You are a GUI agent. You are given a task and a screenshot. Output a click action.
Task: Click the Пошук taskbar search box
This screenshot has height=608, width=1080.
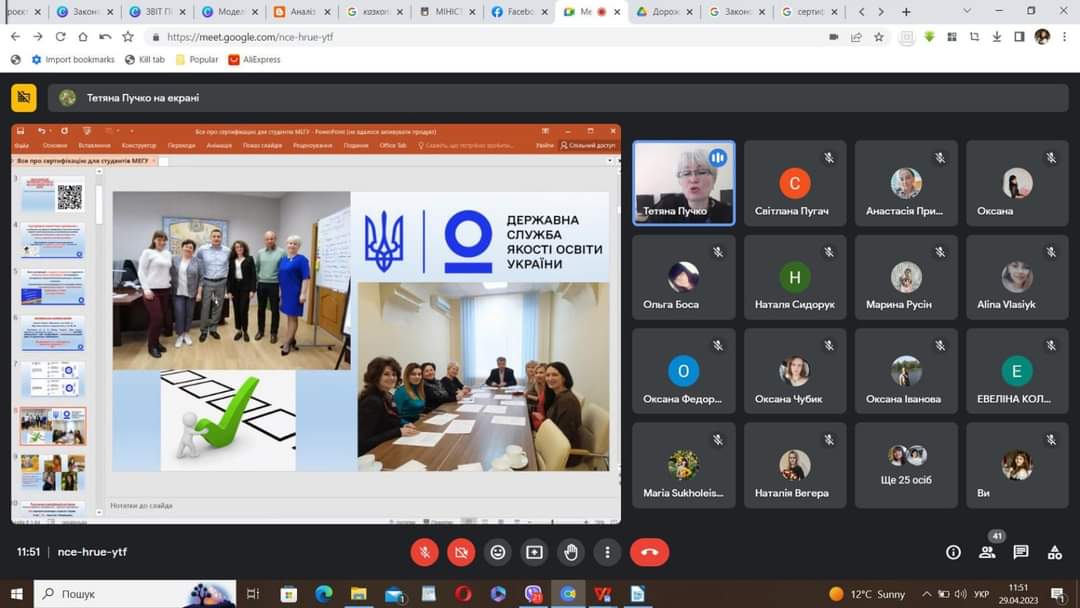pos(135,594)
